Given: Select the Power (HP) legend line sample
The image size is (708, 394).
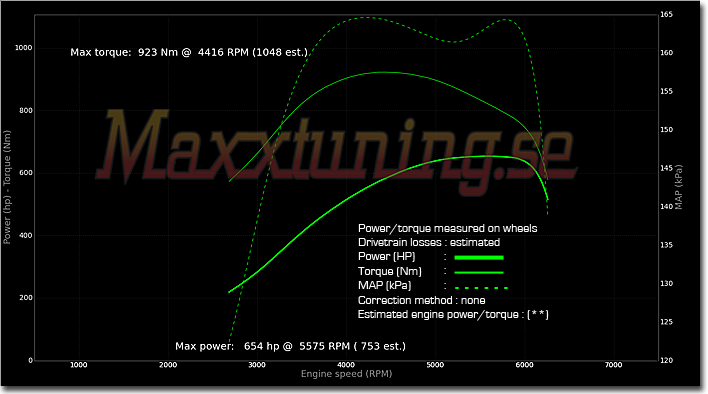Looking at the screenshot, I should coord(479,258).
